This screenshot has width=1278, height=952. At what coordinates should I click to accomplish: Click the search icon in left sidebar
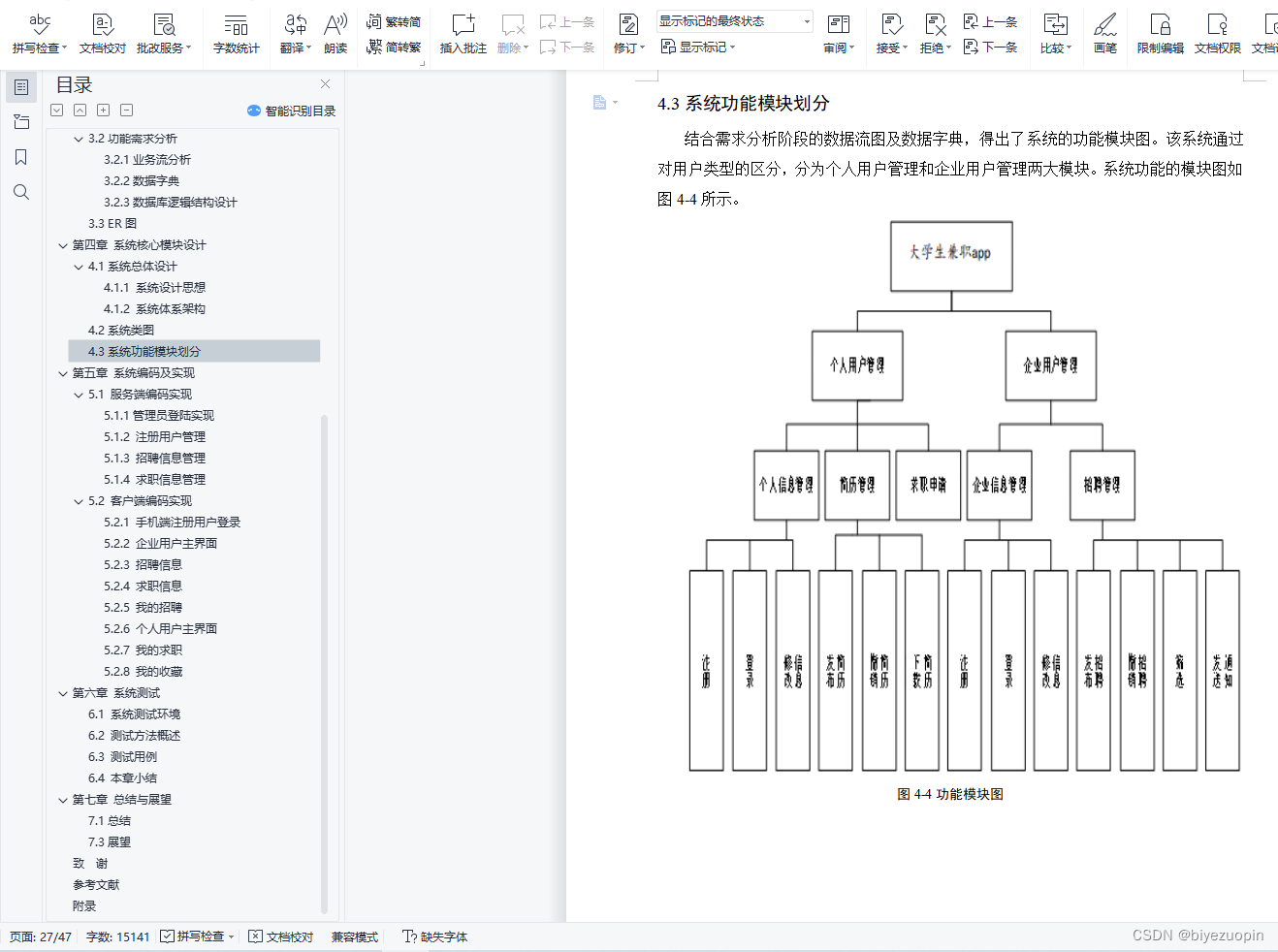click(x=20, y=192)
